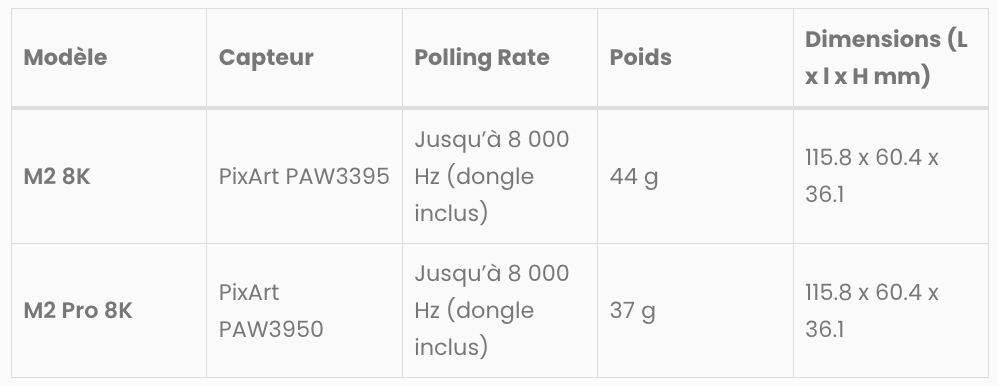Select M2 Pro 8K dimensions cell
Image resolution: width=998 pixels, height=386 pixels.
tap(890, 310)
